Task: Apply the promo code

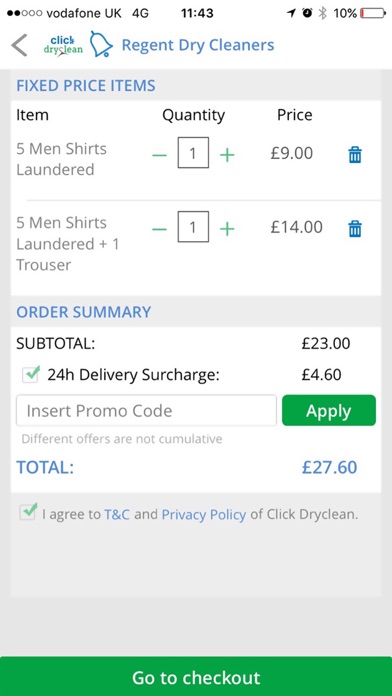Action: (329, 411)
